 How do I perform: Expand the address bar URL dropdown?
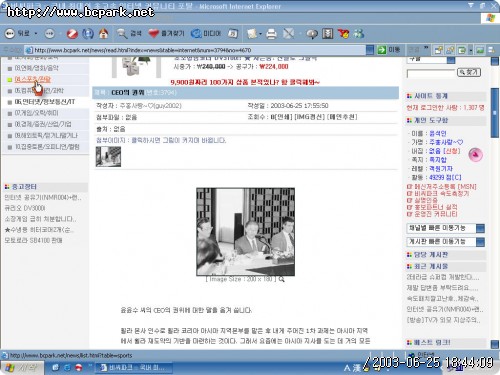370,50
